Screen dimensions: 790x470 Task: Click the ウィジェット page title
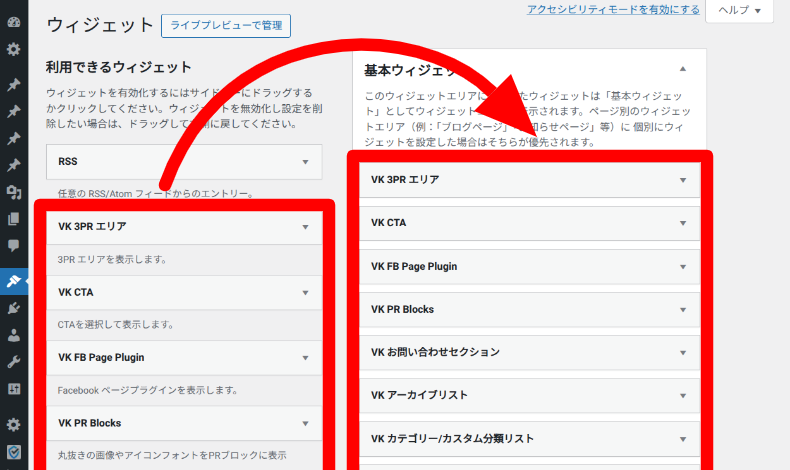pyautogui.click(x=100, y=25)
